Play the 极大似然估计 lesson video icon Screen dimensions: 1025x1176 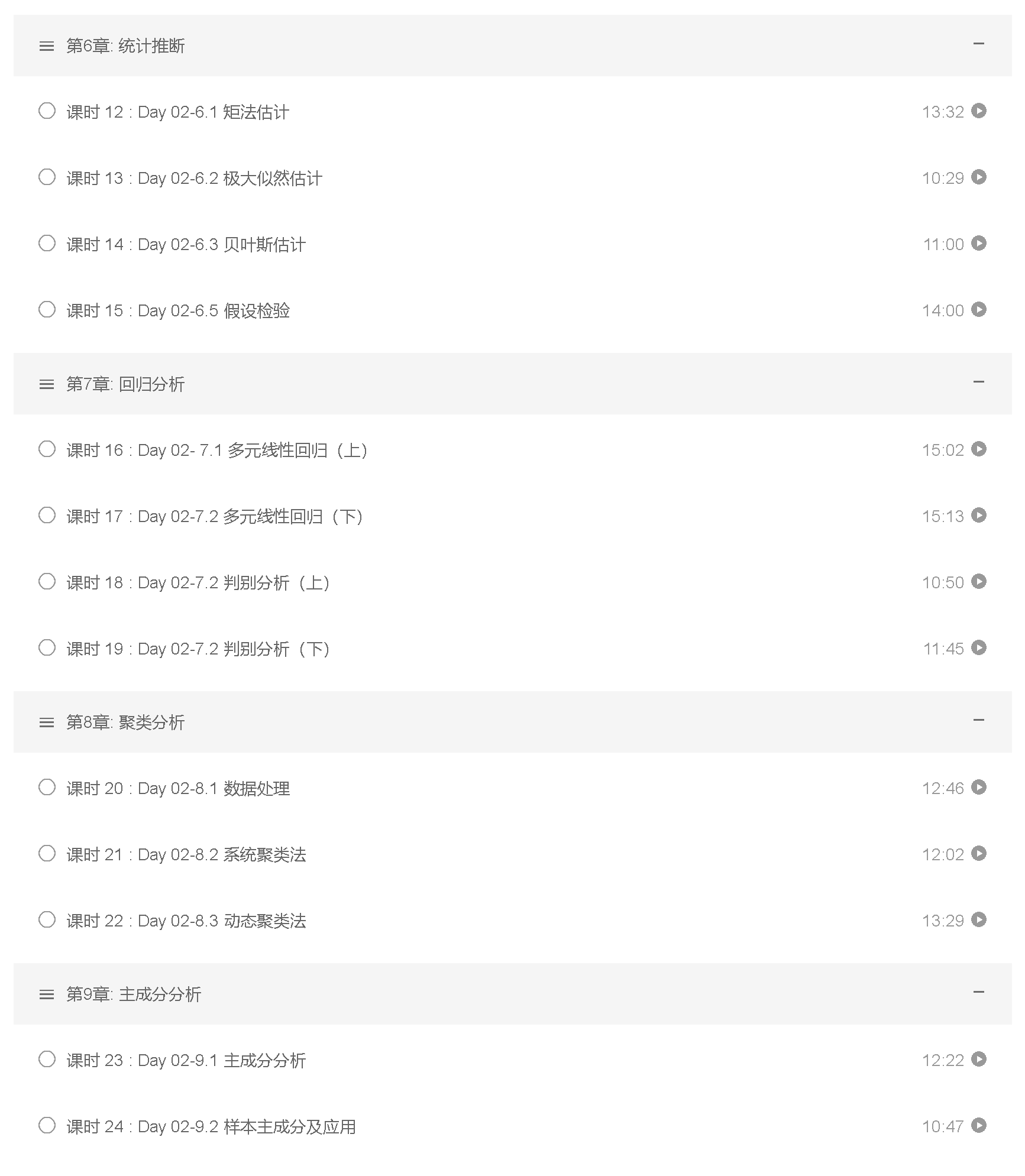click(979, 177)
